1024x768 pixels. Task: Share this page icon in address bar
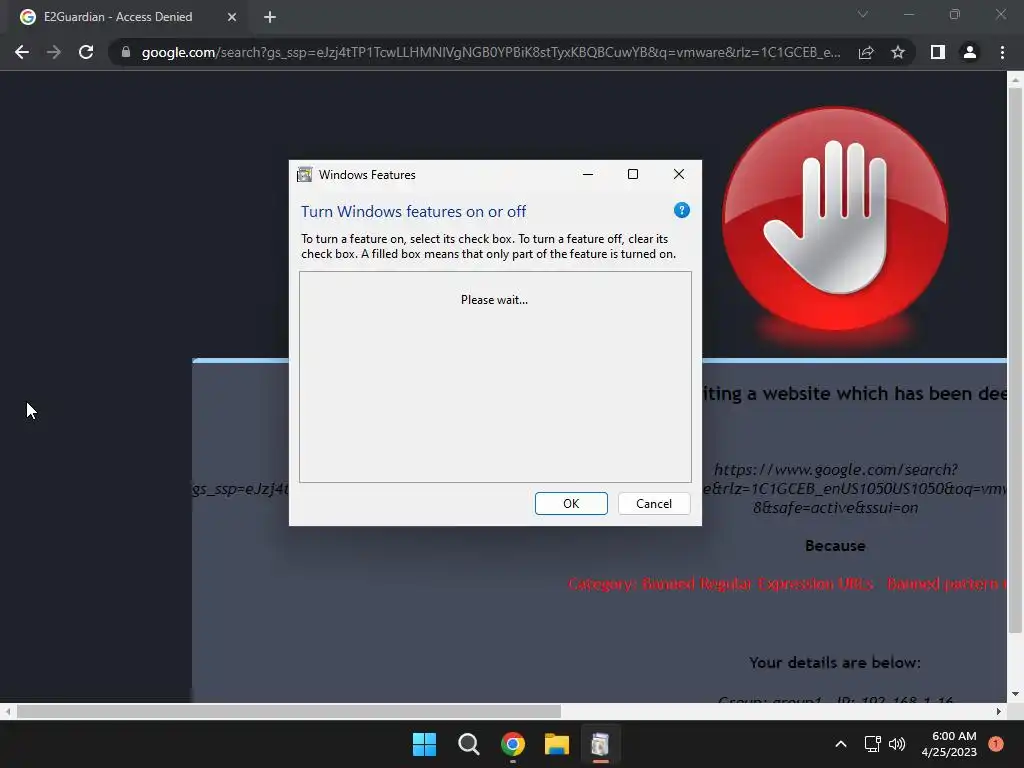pyautogui.click(x=866, y=52)
